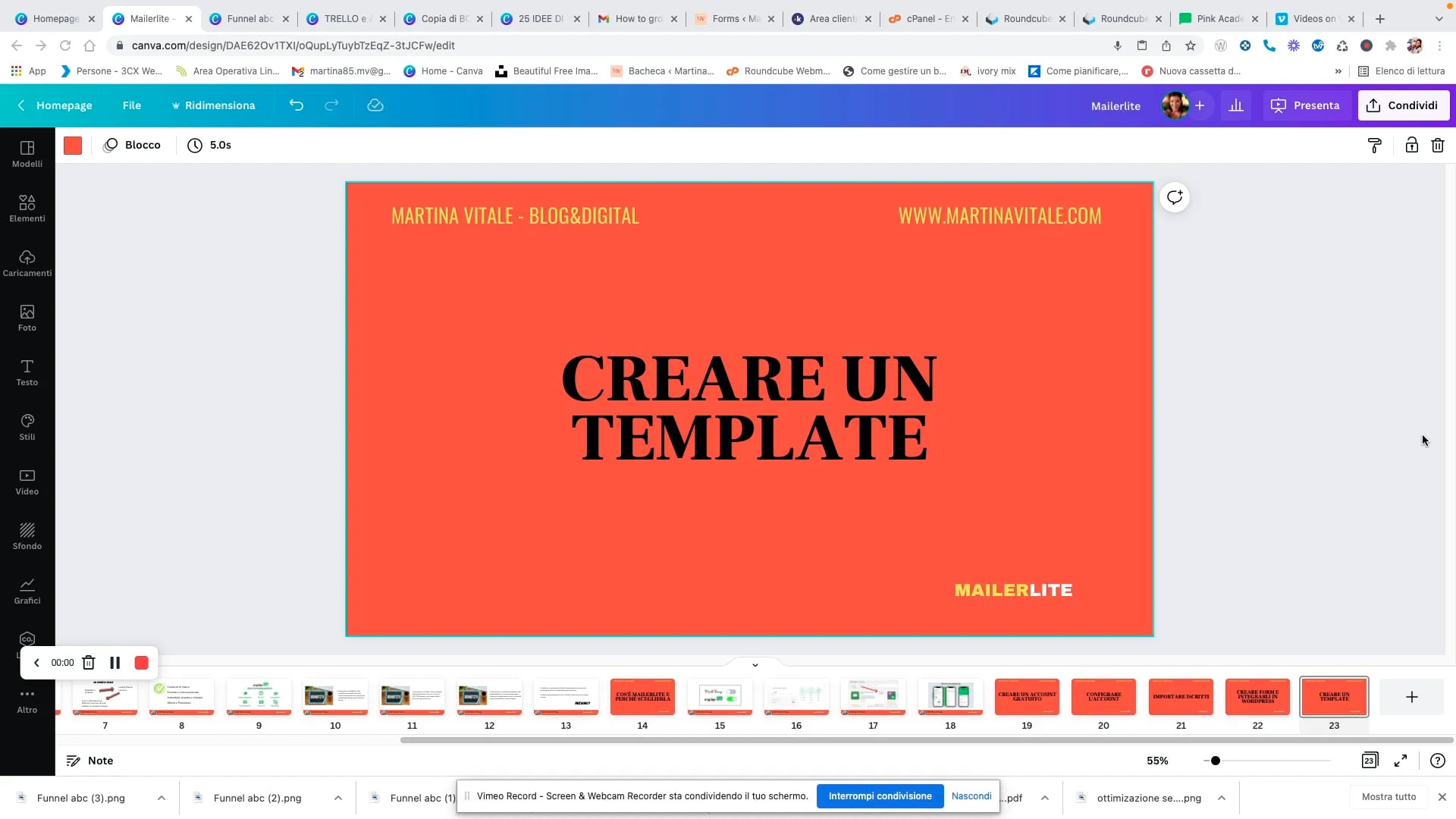Click the Nascondi link

coord(971,796)
